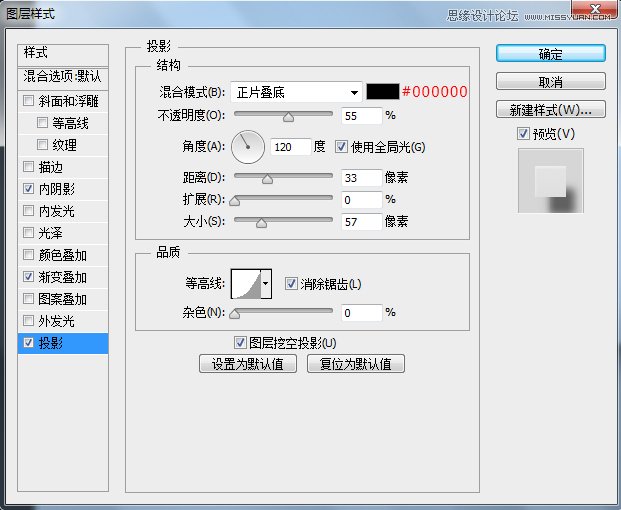Toggle 图层挖空投影 checkbox
This screenshot has width=621, height=510.
pos(240,343)
